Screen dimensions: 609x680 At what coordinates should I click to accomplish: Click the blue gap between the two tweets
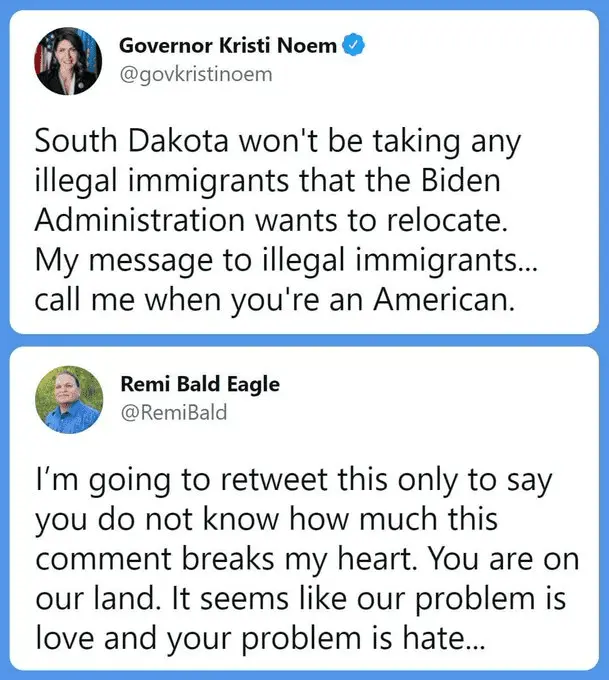coord(304,340)
